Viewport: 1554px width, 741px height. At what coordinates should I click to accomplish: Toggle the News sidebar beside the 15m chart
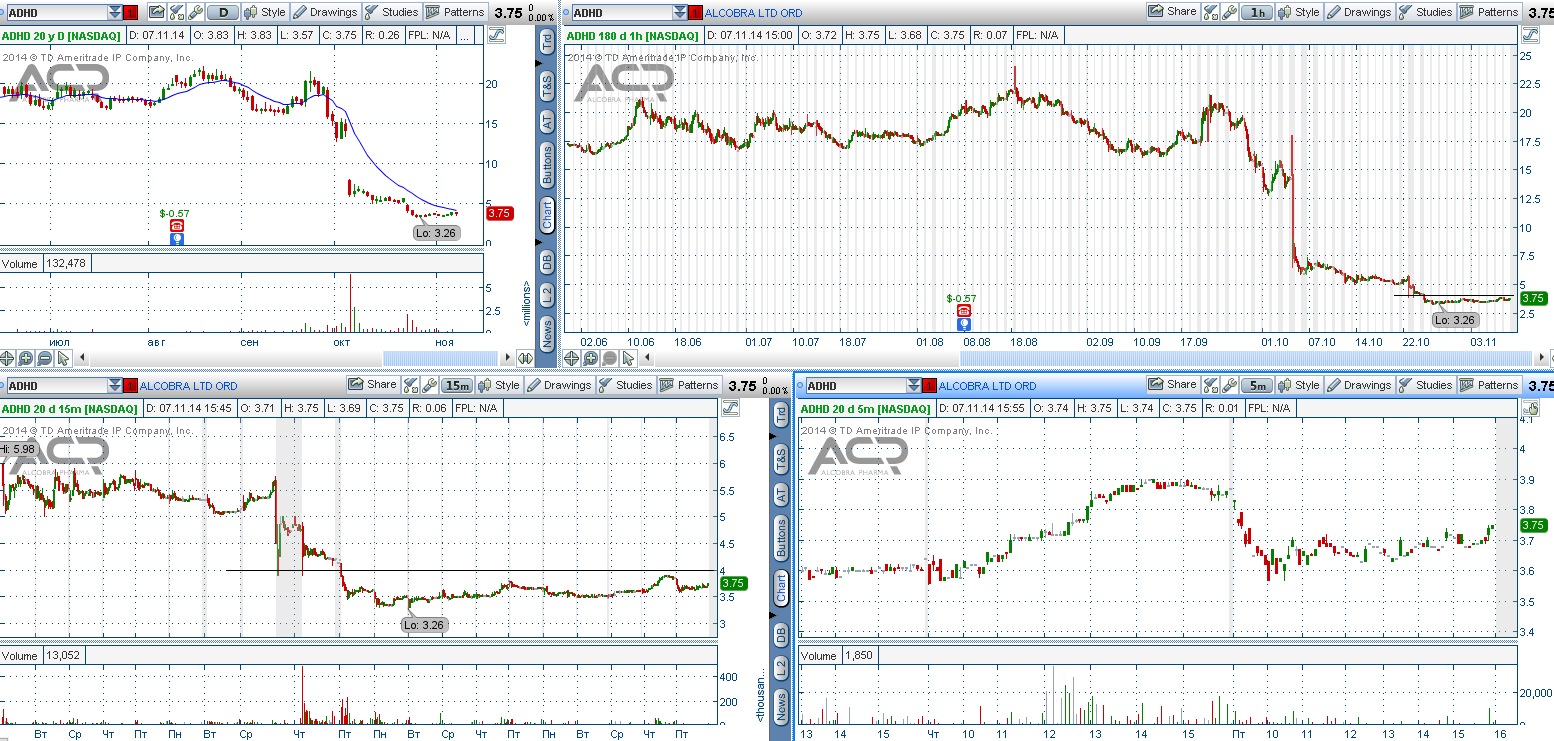pos(781,707)
